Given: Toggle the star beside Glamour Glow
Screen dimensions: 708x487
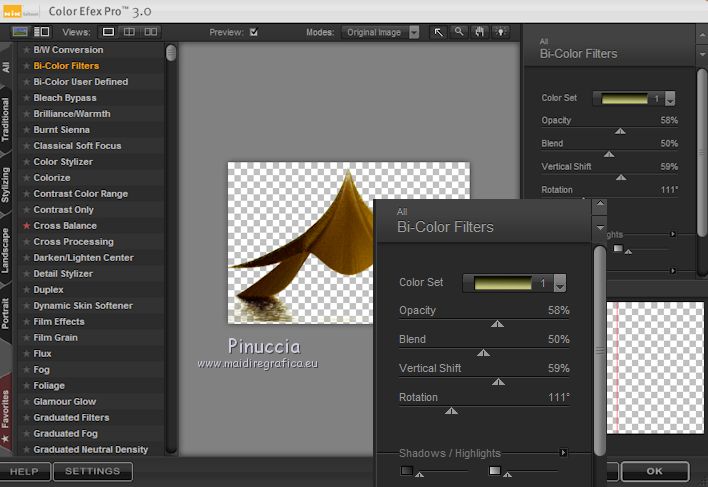Looking at the screenshot, I should (x=27, y=402).
